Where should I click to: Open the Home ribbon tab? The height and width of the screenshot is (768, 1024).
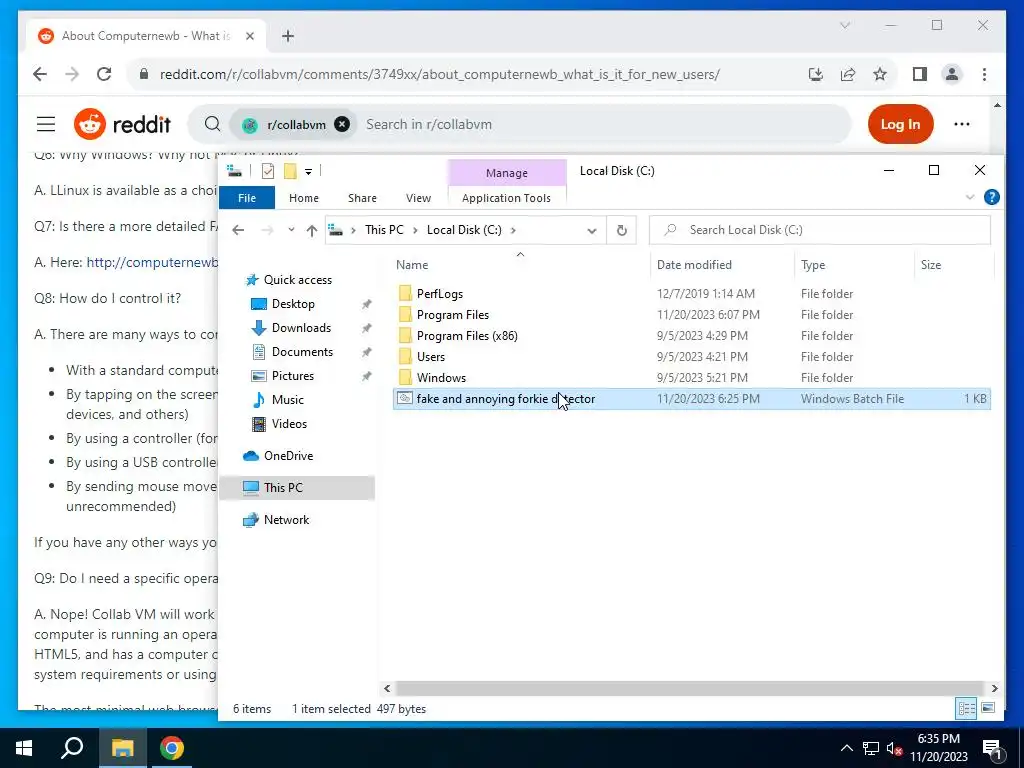(304, 198)
